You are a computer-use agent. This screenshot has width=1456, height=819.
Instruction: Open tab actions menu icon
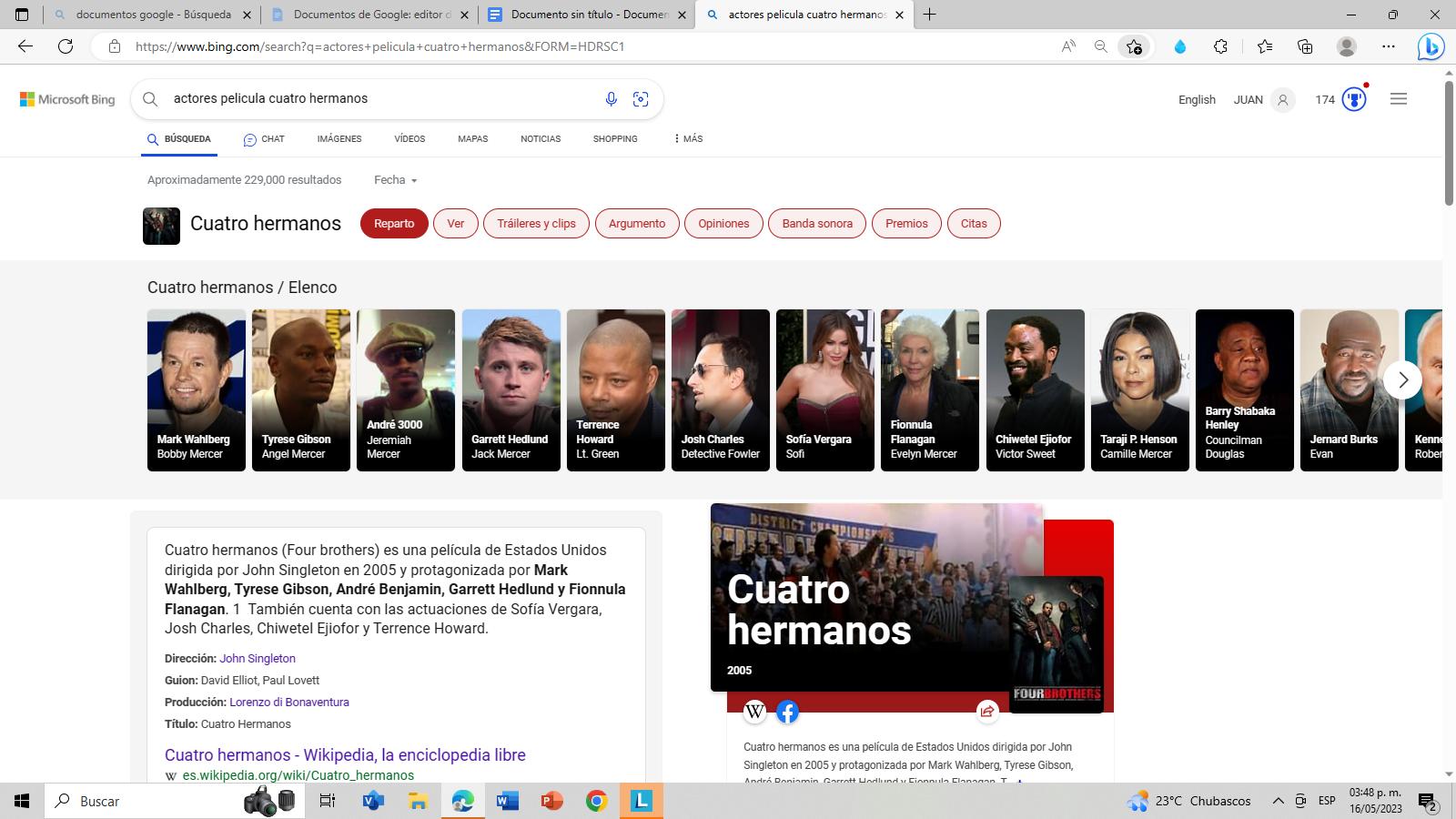(22, 15)
